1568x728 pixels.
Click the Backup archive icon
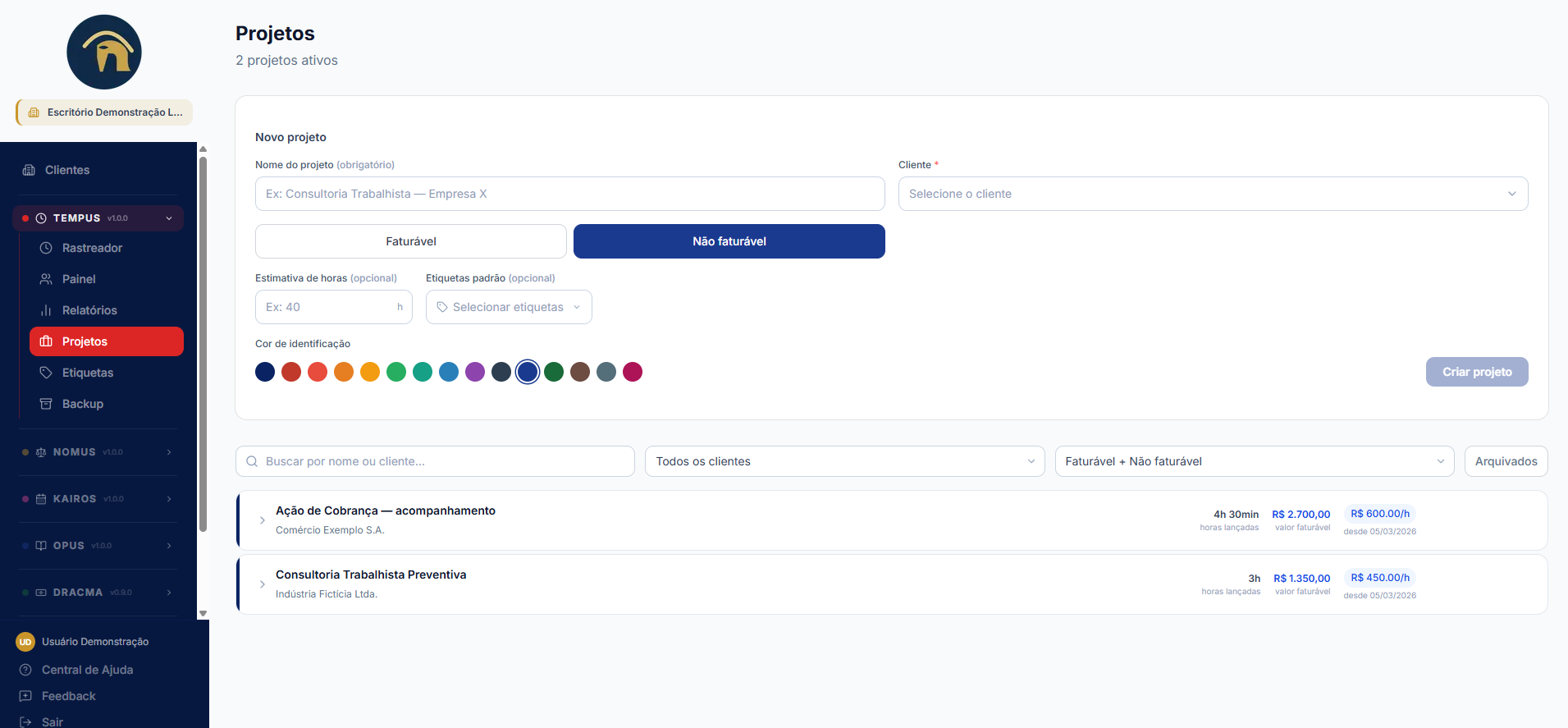tap(46, 404)
